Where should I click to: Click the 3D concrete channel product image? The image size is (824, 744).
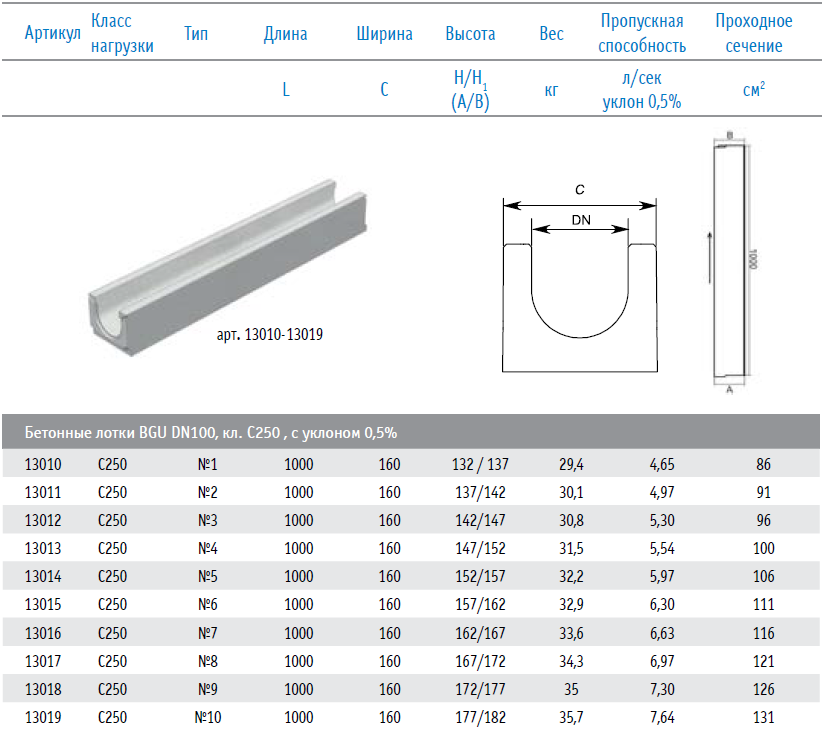(228, 268)
